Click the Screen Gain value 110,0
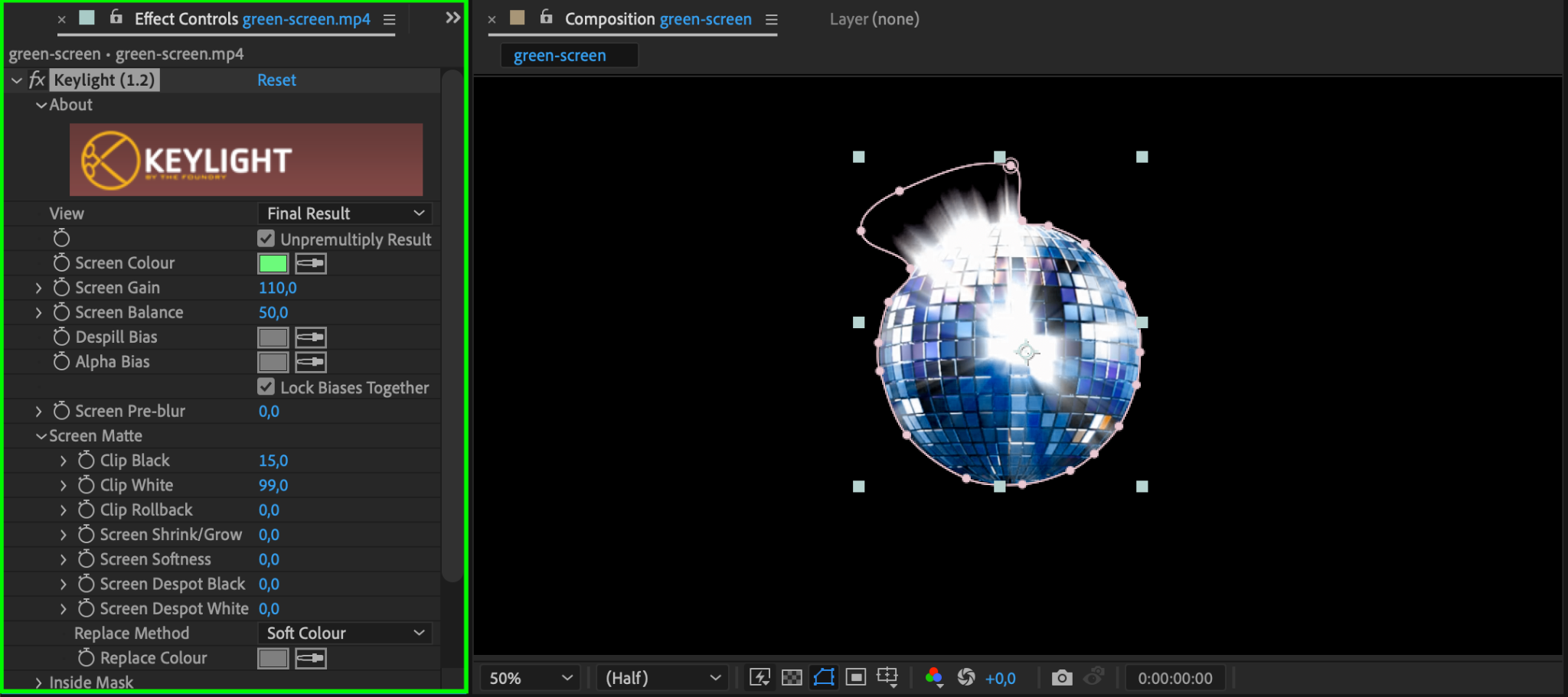Screen dimensions: 1568x697 click(x=277, y=288)
